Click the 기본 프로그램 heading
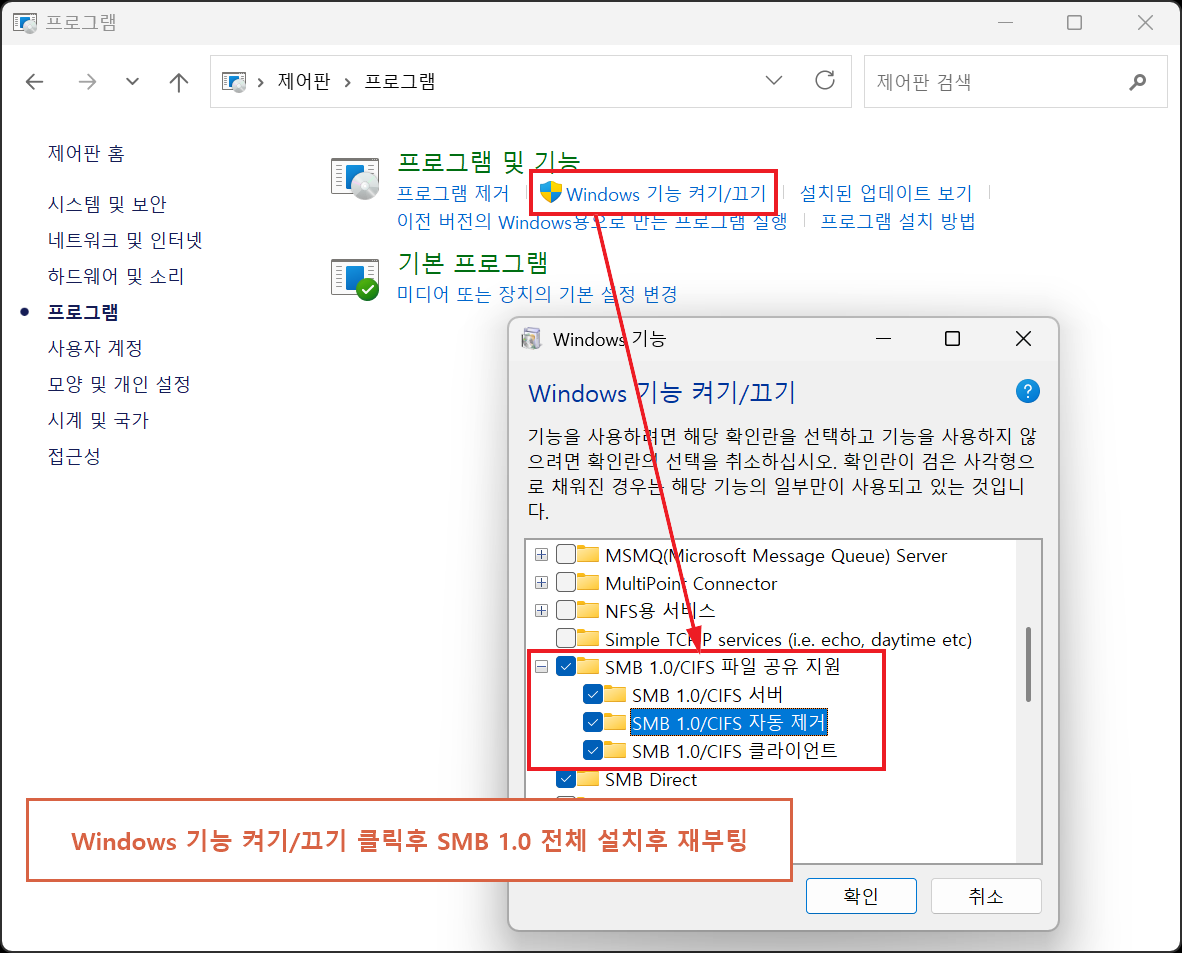 [473, 263]
